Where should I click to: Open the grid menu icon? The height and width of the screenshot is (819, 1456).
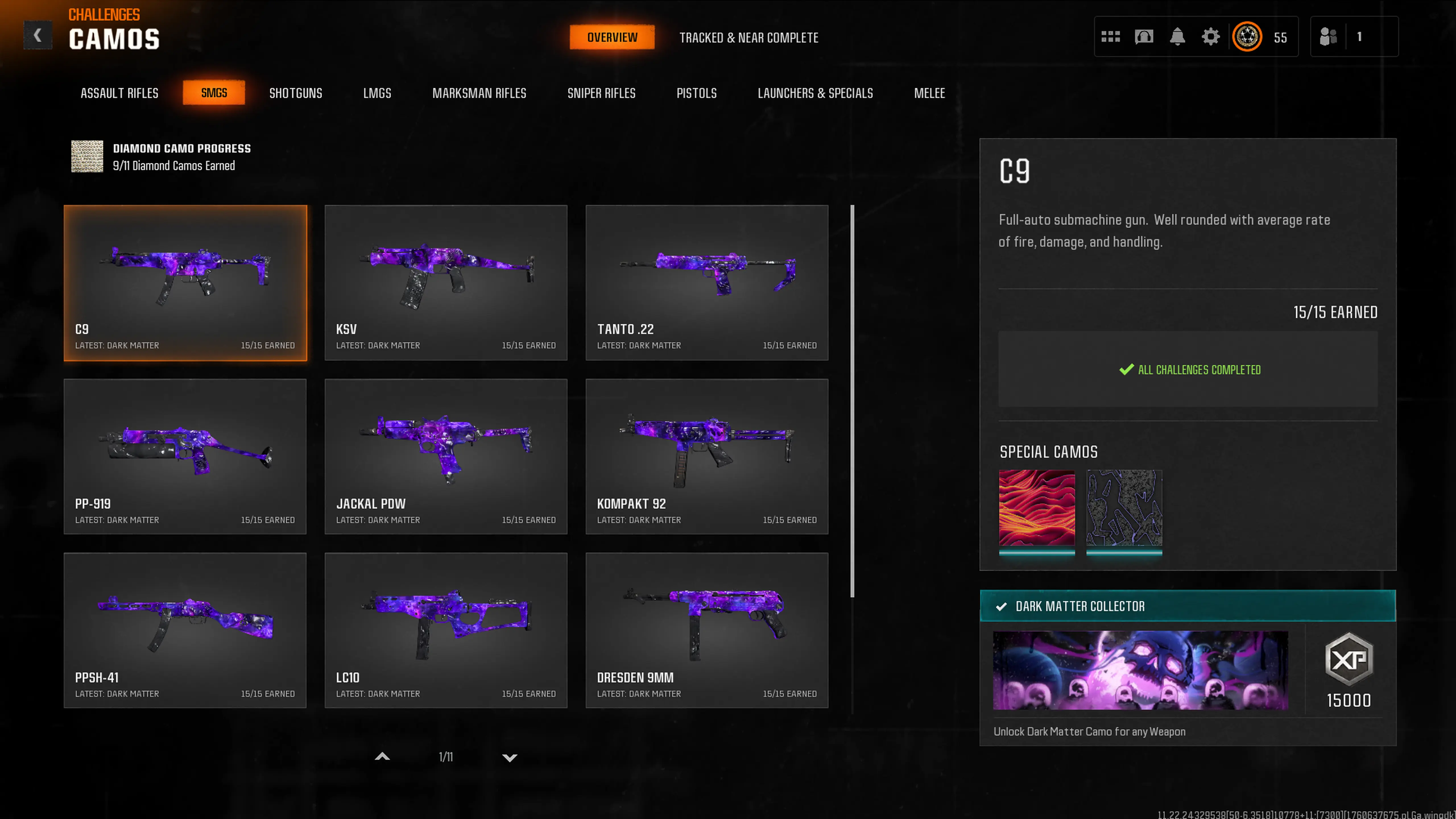1110,37
